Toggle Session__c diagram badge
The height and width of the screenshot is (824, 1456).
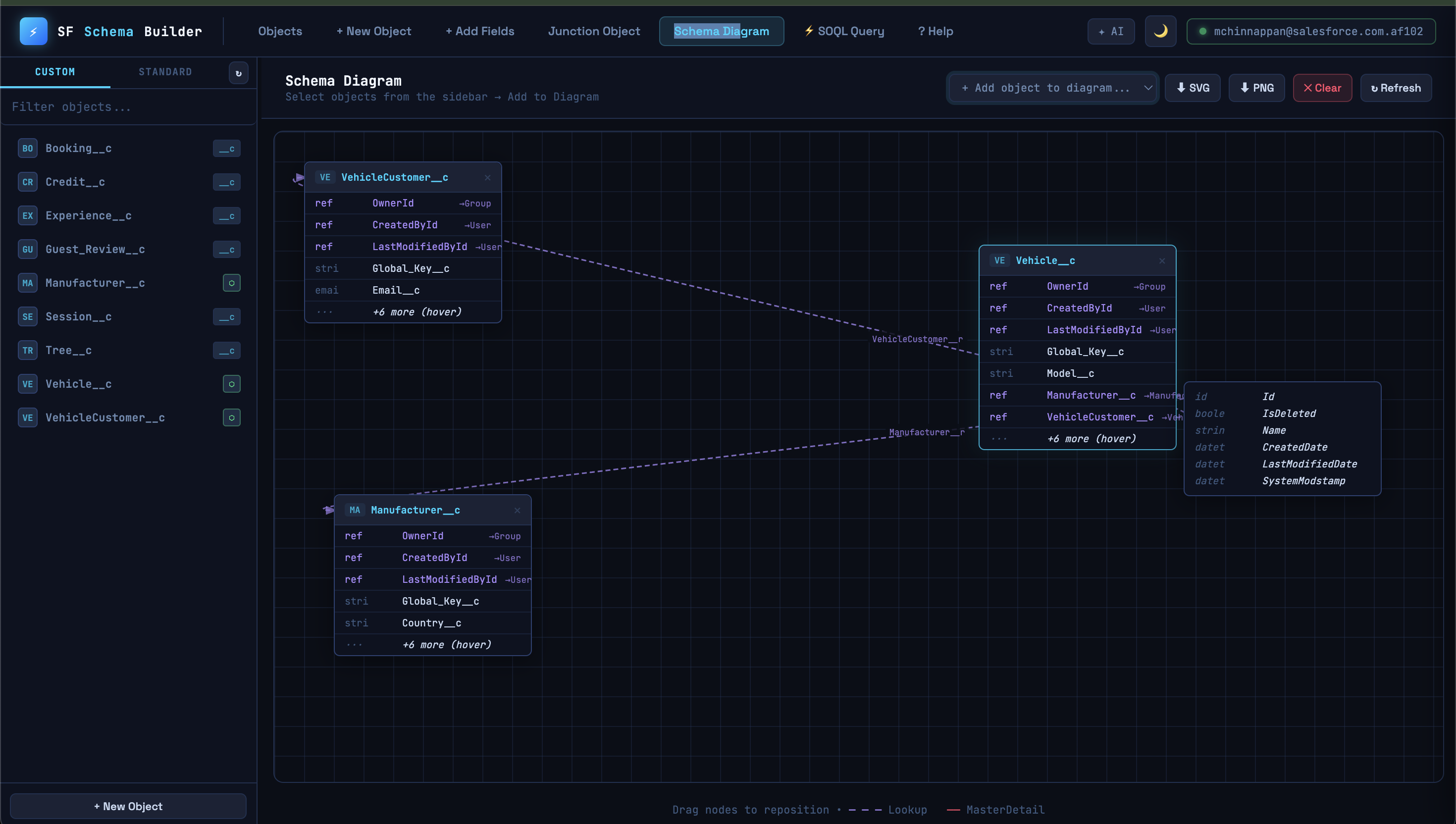[226, 317]
